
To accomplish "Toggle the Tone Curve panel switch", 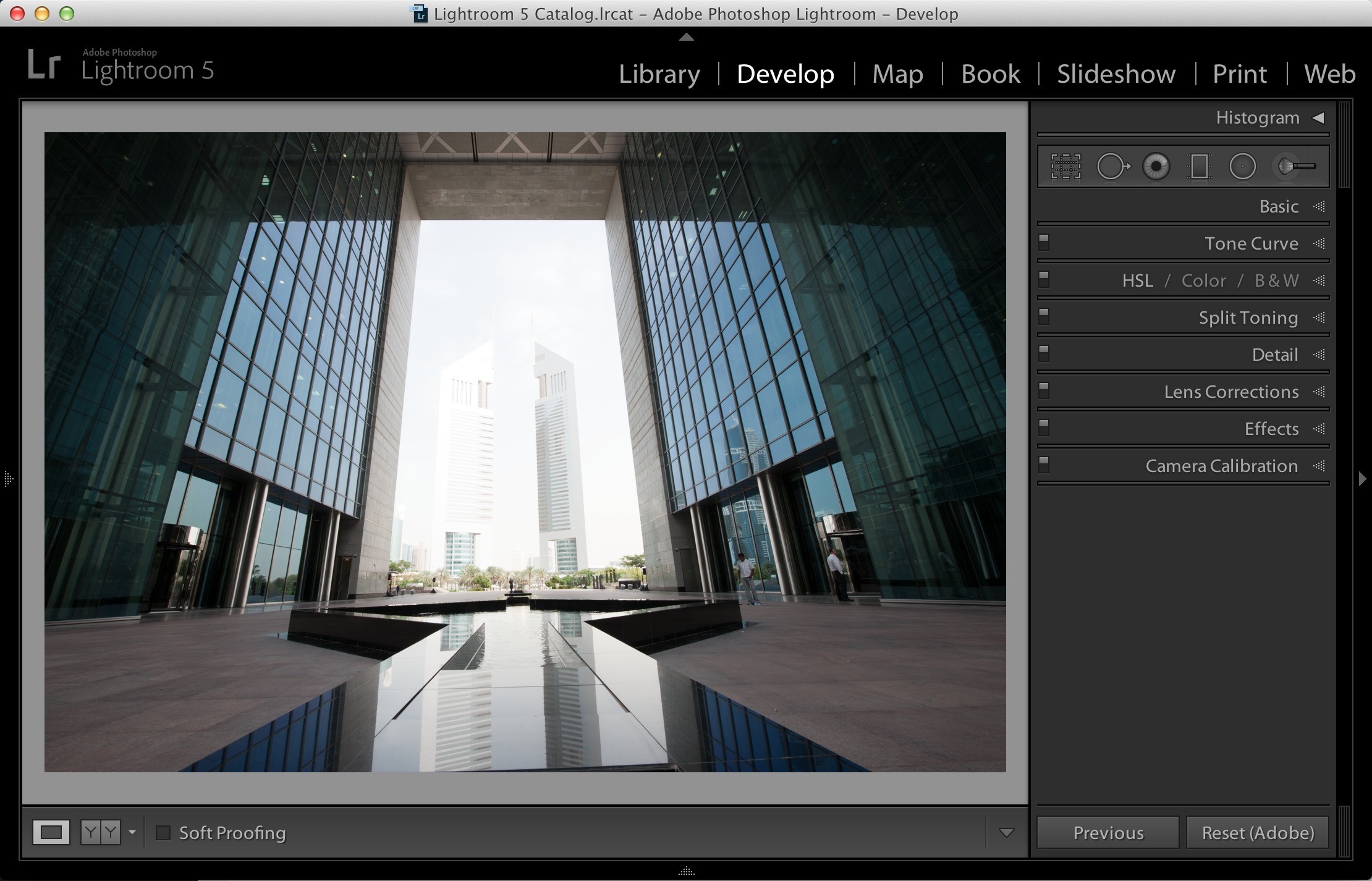I will coord(1044,242).
